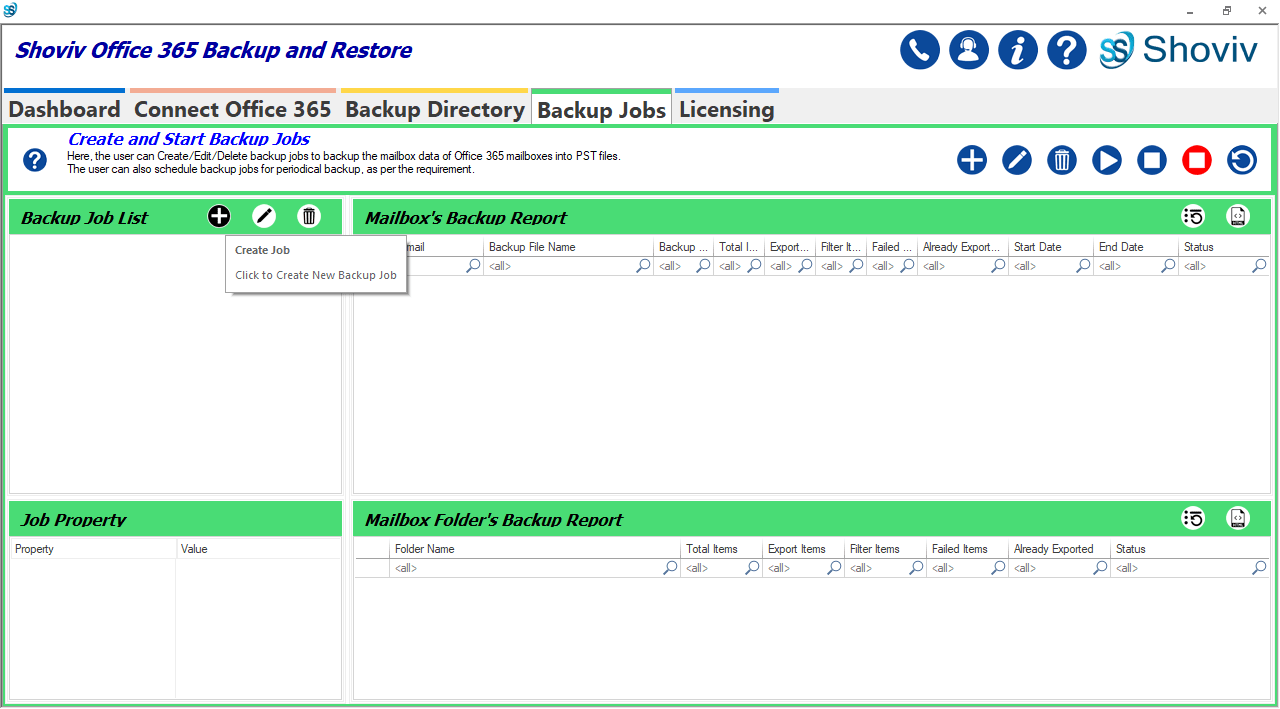Screen dimensions: 1280x709
Task: Open the edit backup job pencil icon
Action: coord(1016,160)
